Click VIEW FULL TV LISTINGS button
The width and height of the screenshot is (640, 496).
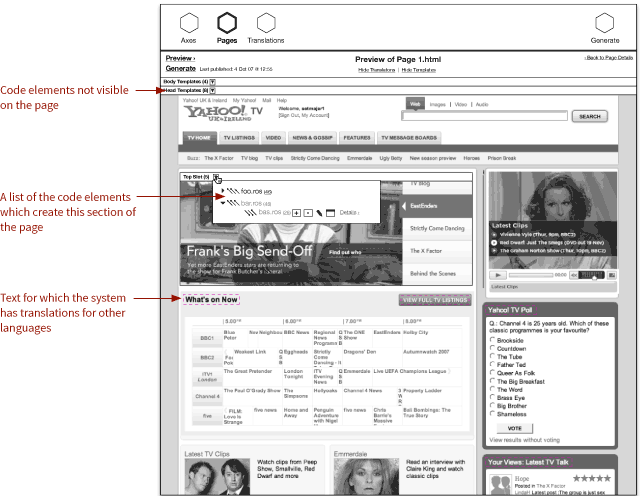(435, 300)
